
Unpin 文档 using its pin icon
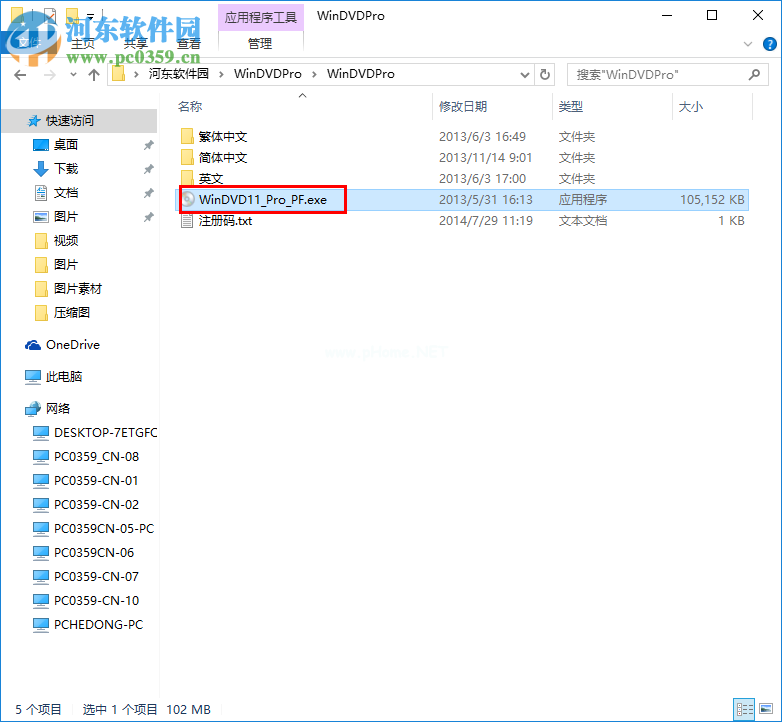[x=148, y=193]
